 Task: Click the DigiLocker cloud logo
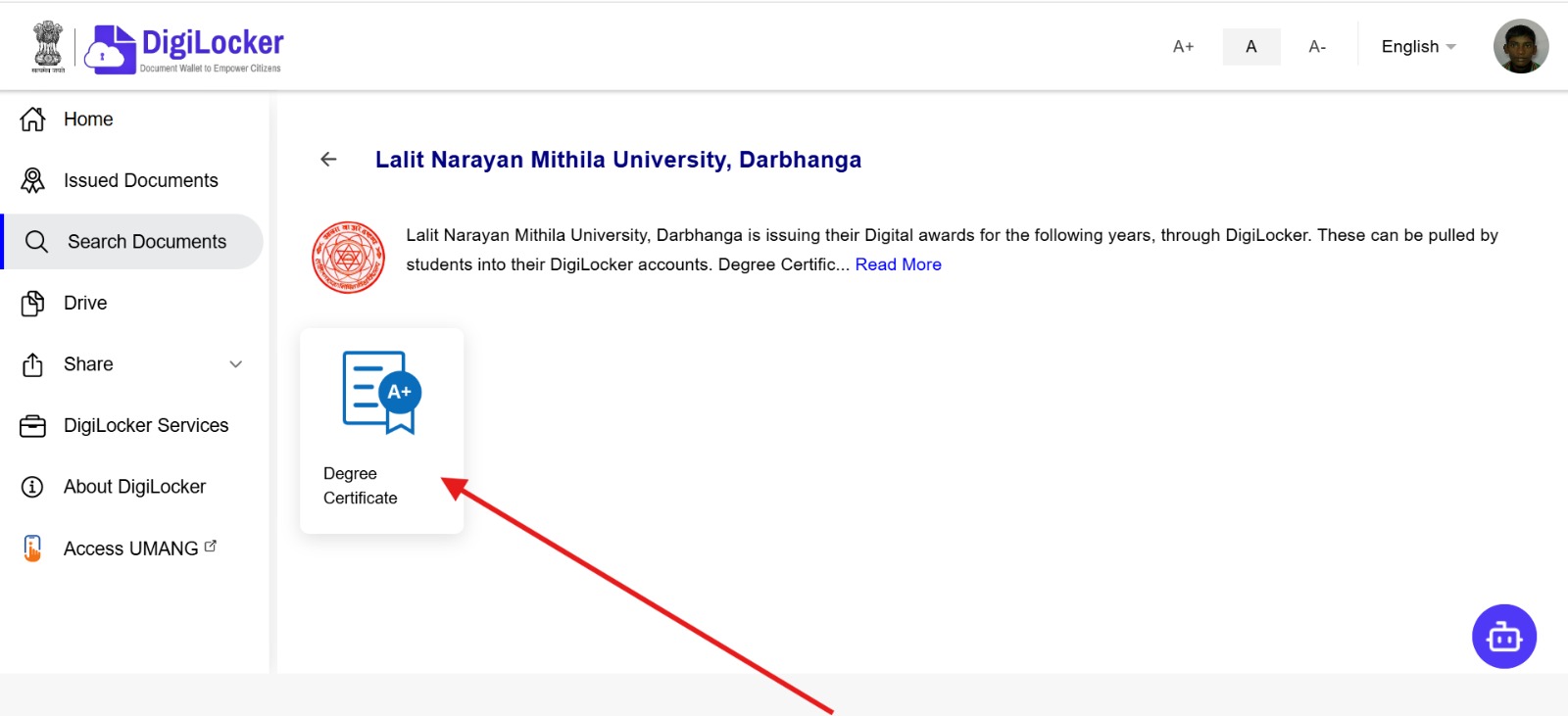(110, 50)
